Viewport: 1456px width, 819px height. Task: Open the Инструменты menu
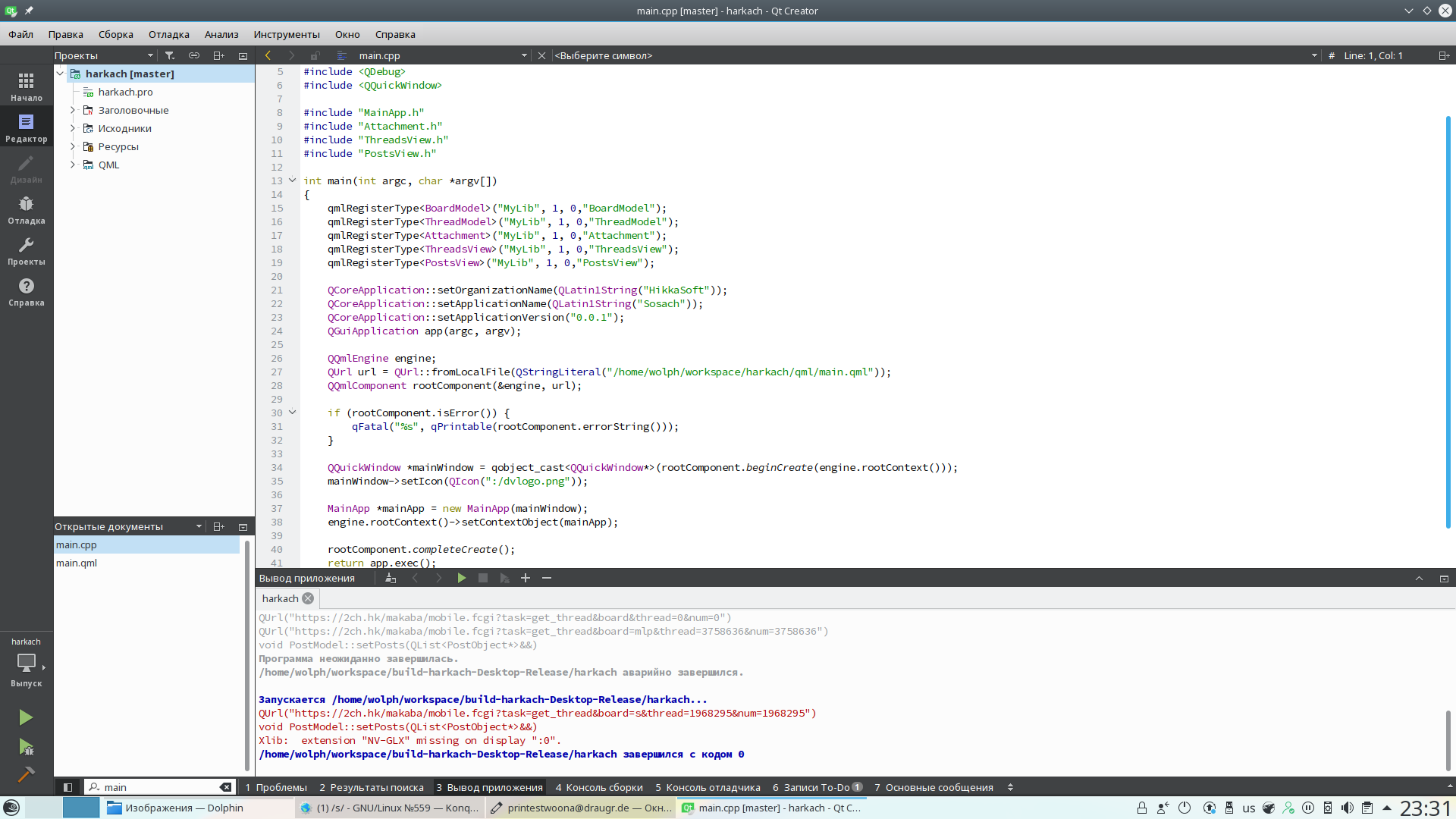click(287, 34)
